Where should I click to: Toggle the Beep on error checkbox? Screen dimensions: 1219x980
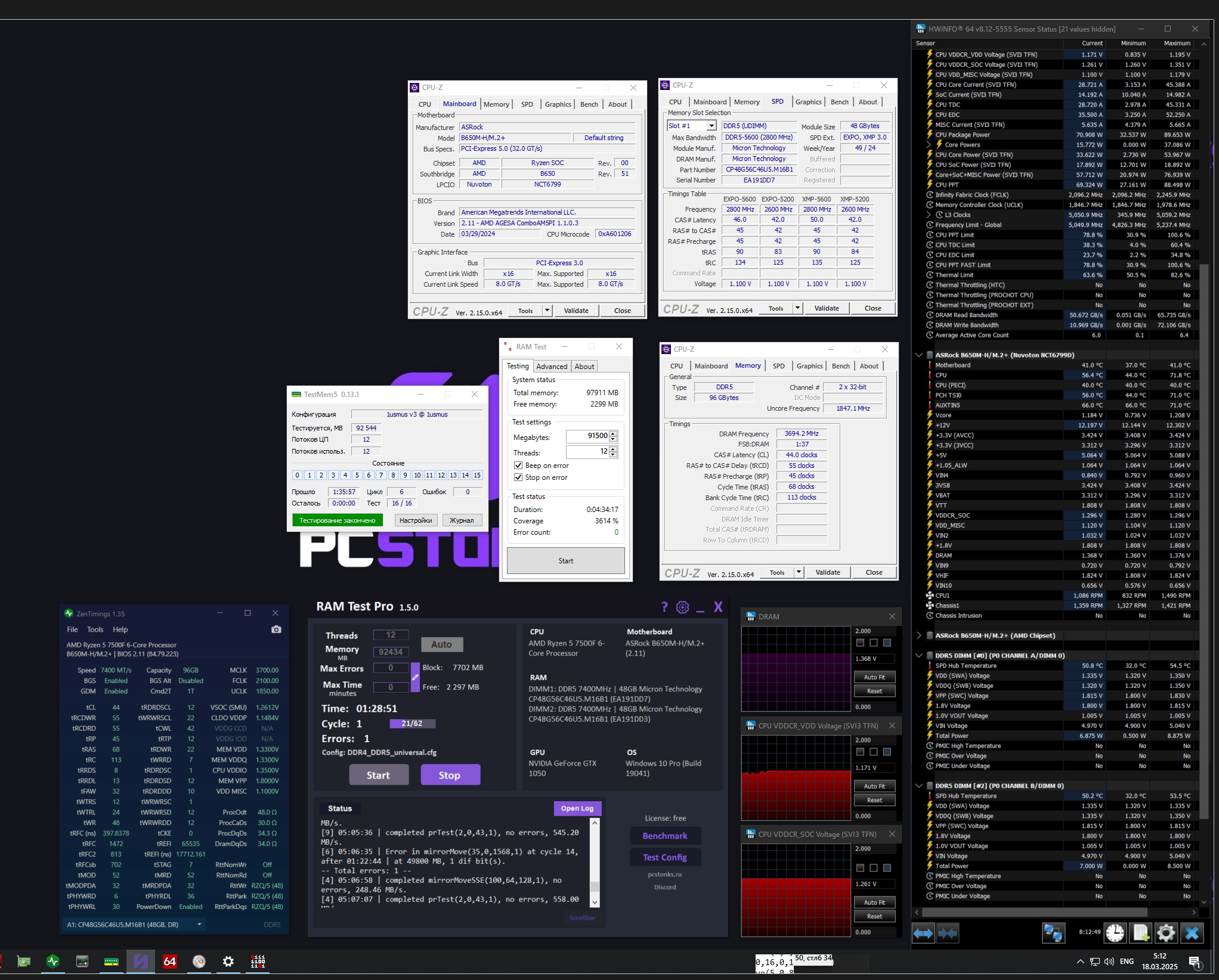[x=518, y=466]
